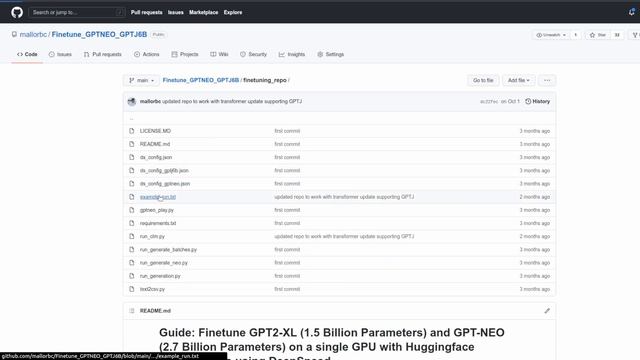The width and height of the screenshot is (640, 360).
Task: Click the file icon beside gptneo_play.py
Action: 131,210
